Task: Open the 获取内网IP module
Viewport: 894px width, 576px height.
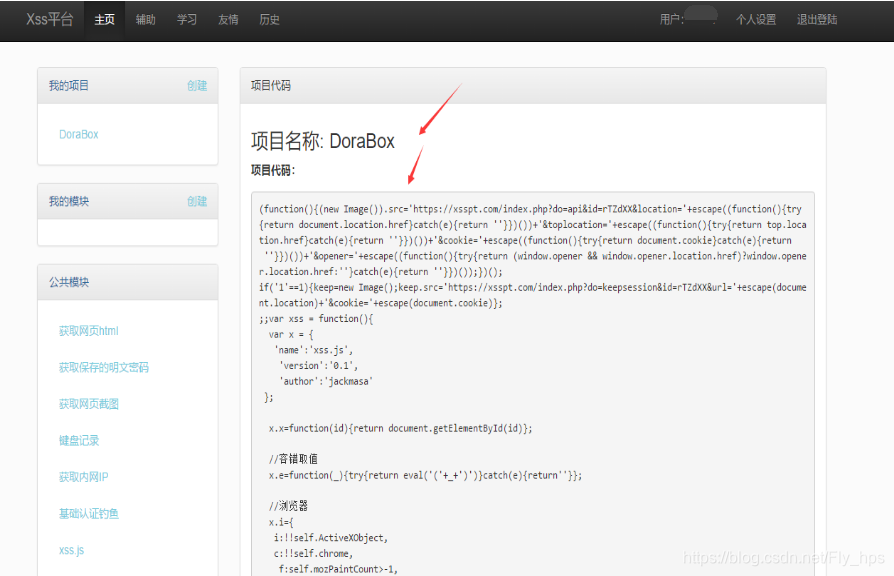Action: pyautogui.click(x=83, y=477)
